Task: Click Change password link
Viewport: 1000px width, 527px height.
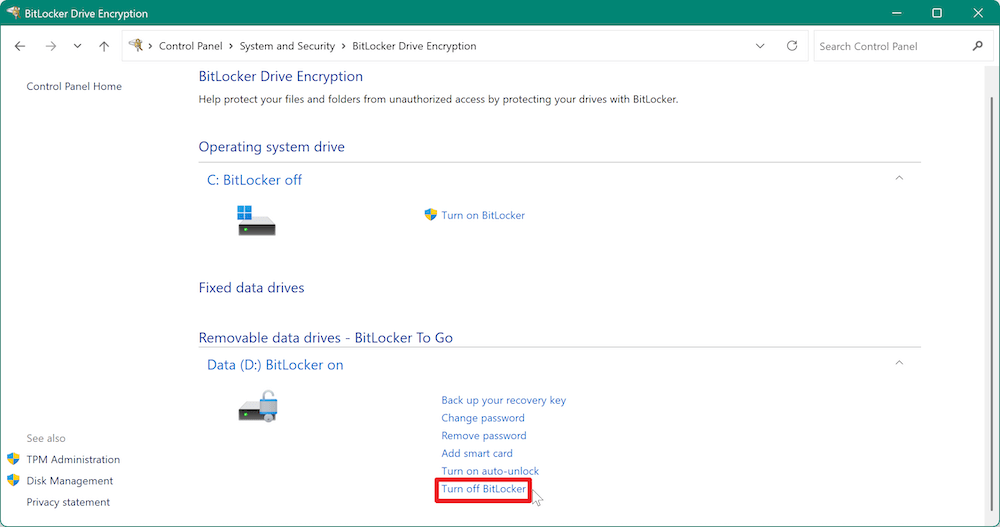Action: click(483, 418)
